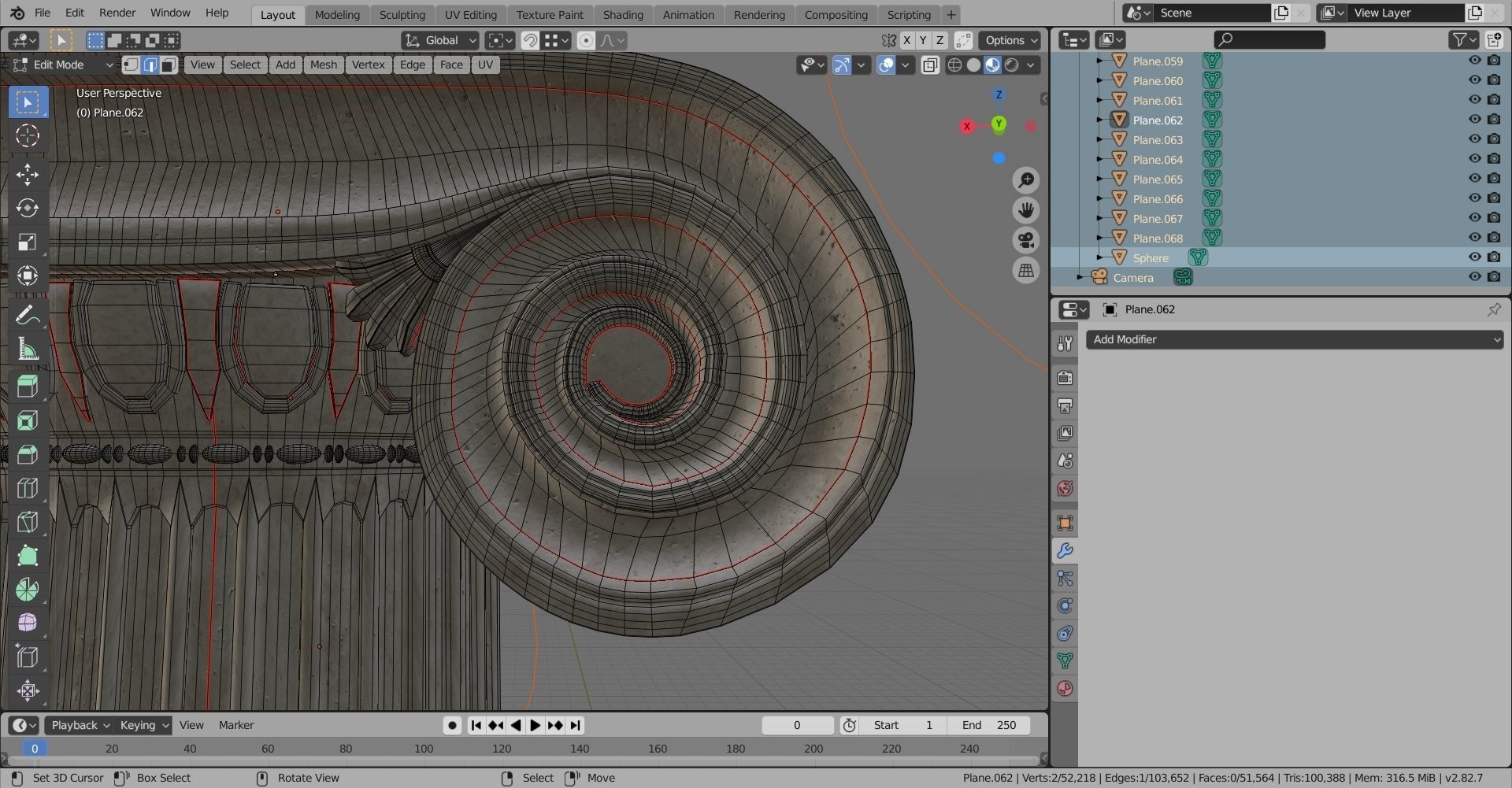Screen dimensions: 1512x788
Task: Open the Mesh menu
Action: tap(323, 65)
